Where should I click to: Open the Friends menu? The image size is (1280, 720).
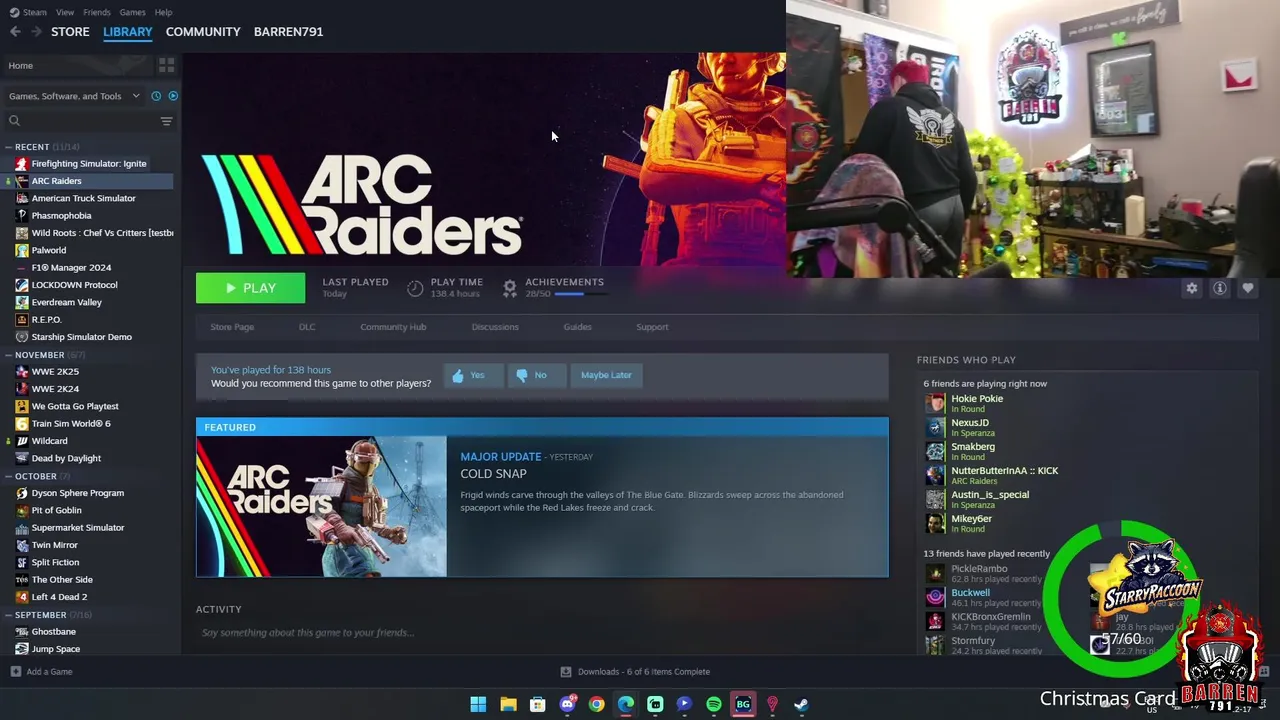tap(97, 12)
